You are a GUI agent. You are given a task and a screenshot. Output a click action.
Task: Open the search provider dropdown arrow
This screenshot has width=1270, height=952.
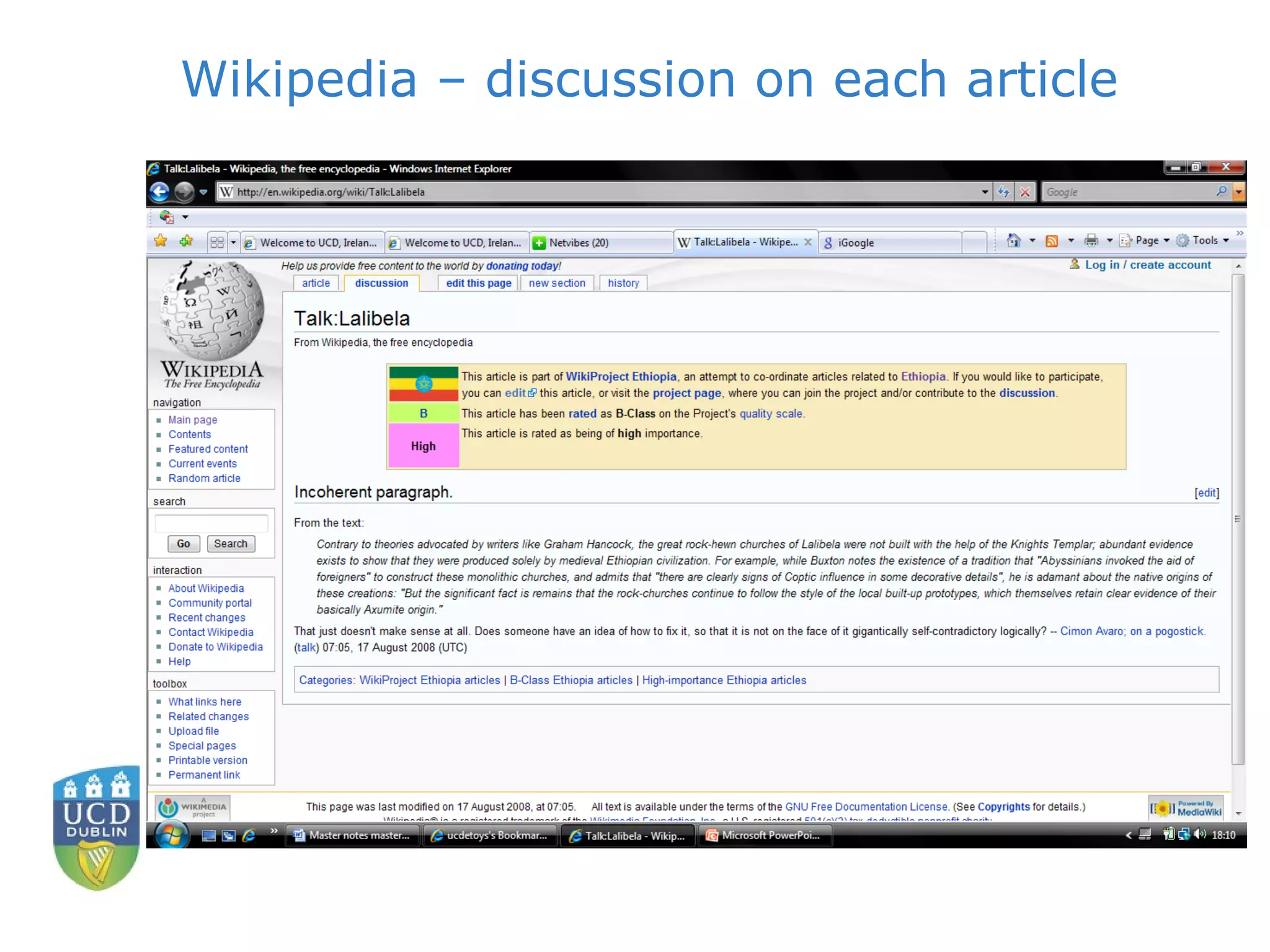tap(1238, 192)
